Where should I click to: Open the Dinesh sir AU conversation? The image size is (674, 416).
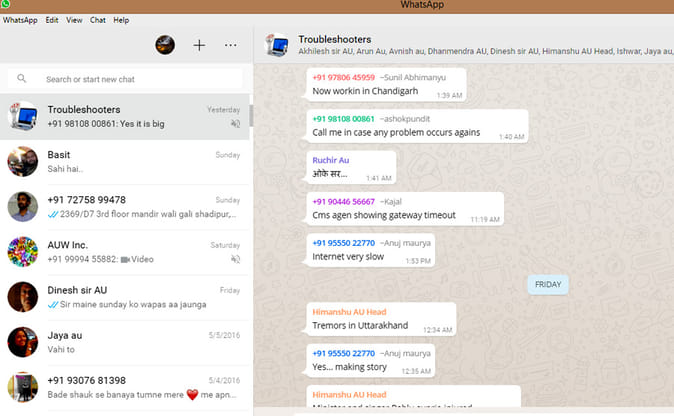click(130, 295)
